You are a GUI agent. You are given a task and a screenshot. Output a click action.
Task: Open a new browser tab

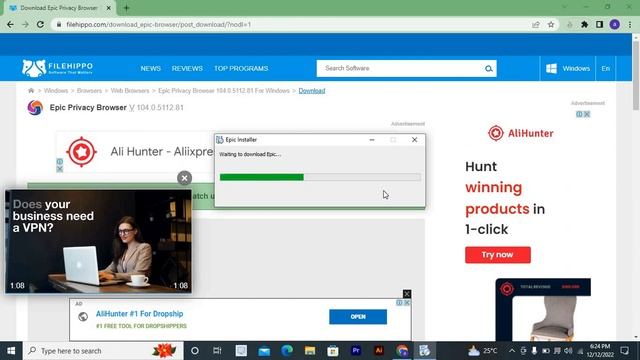click(x=127, y=8)
